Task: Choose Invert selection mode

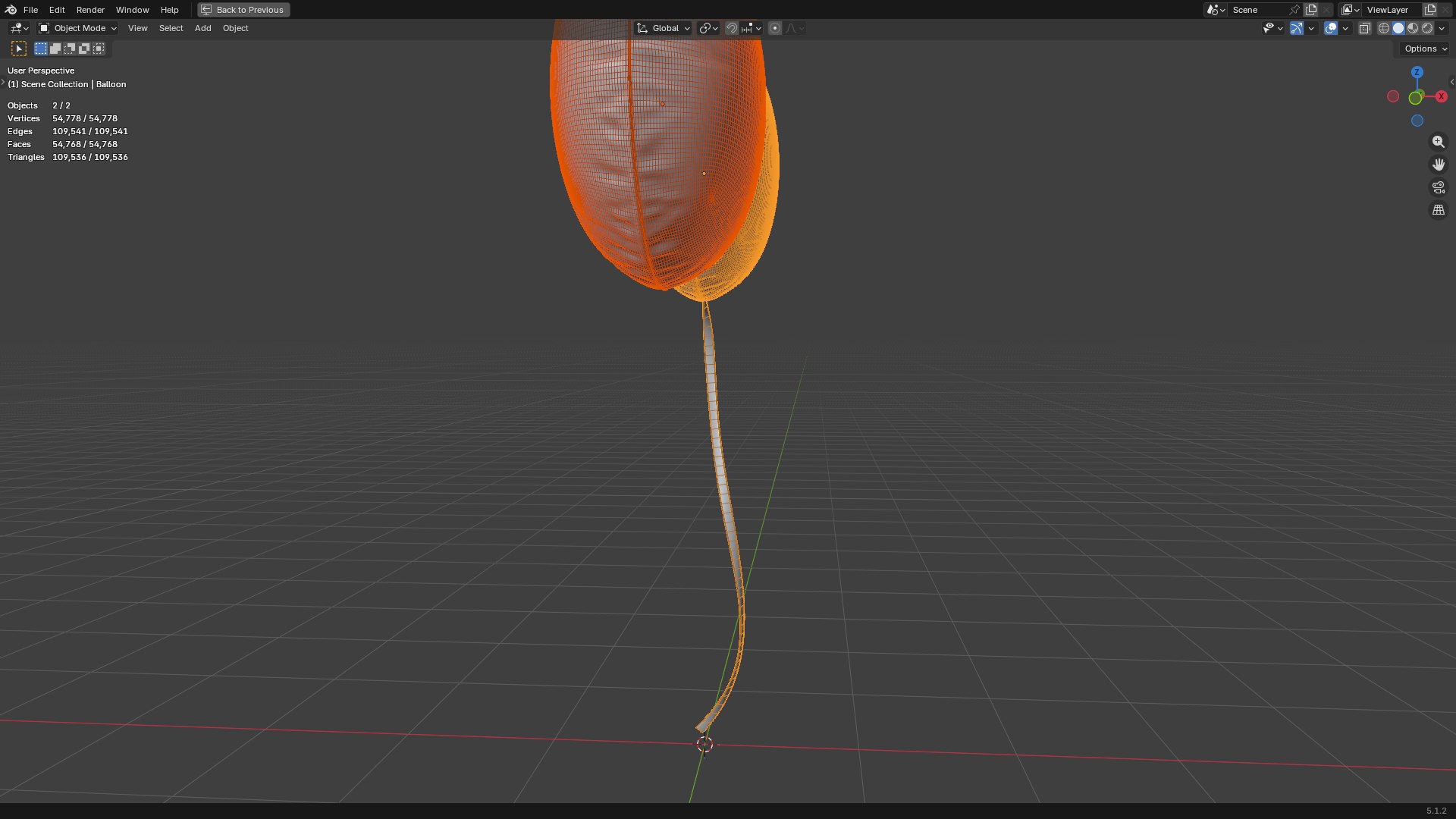Action: point(84,49)
